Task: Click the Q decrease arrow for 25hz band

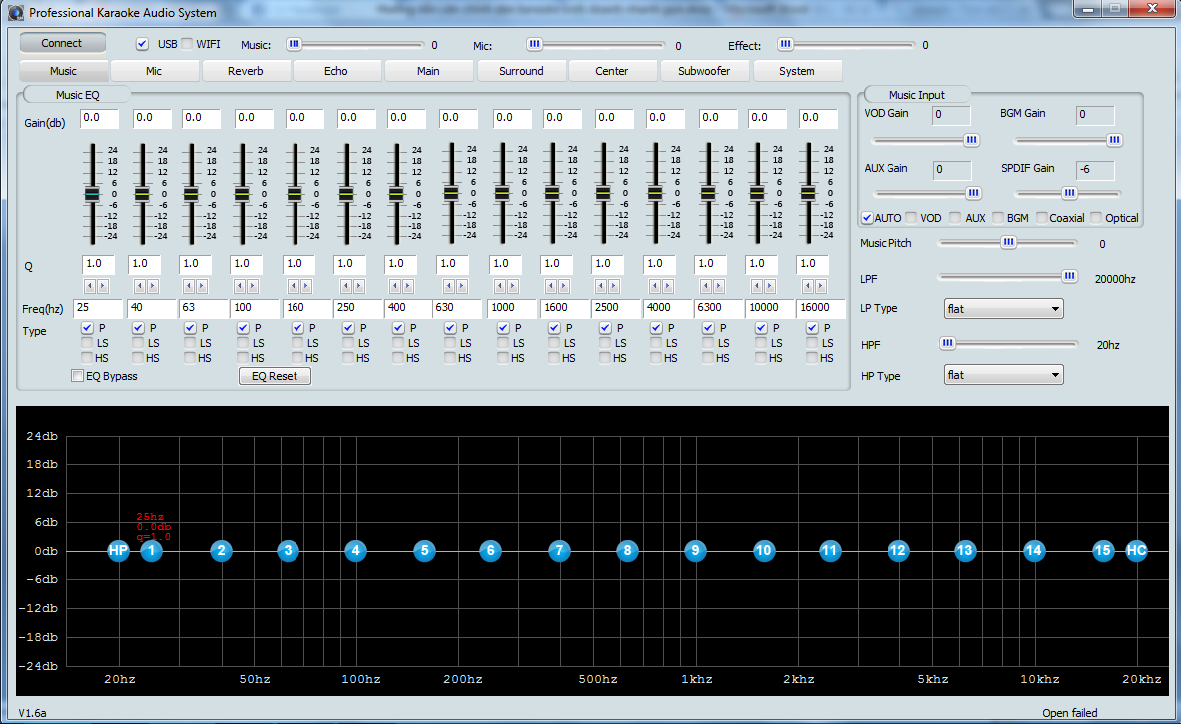Action: click(90, 286)
